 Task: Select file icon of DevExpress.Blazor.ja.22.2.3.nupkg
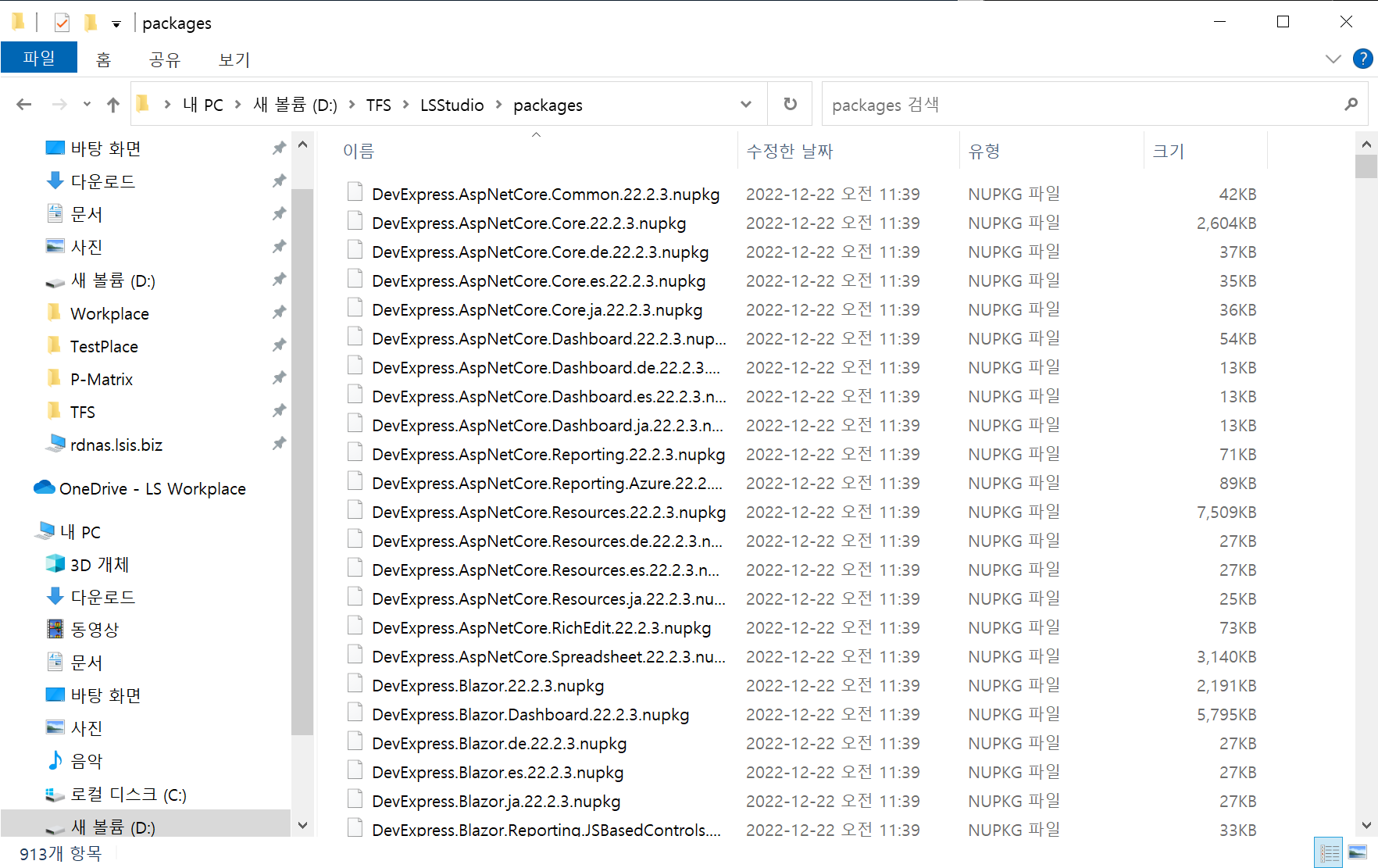[x=355, y=799]
